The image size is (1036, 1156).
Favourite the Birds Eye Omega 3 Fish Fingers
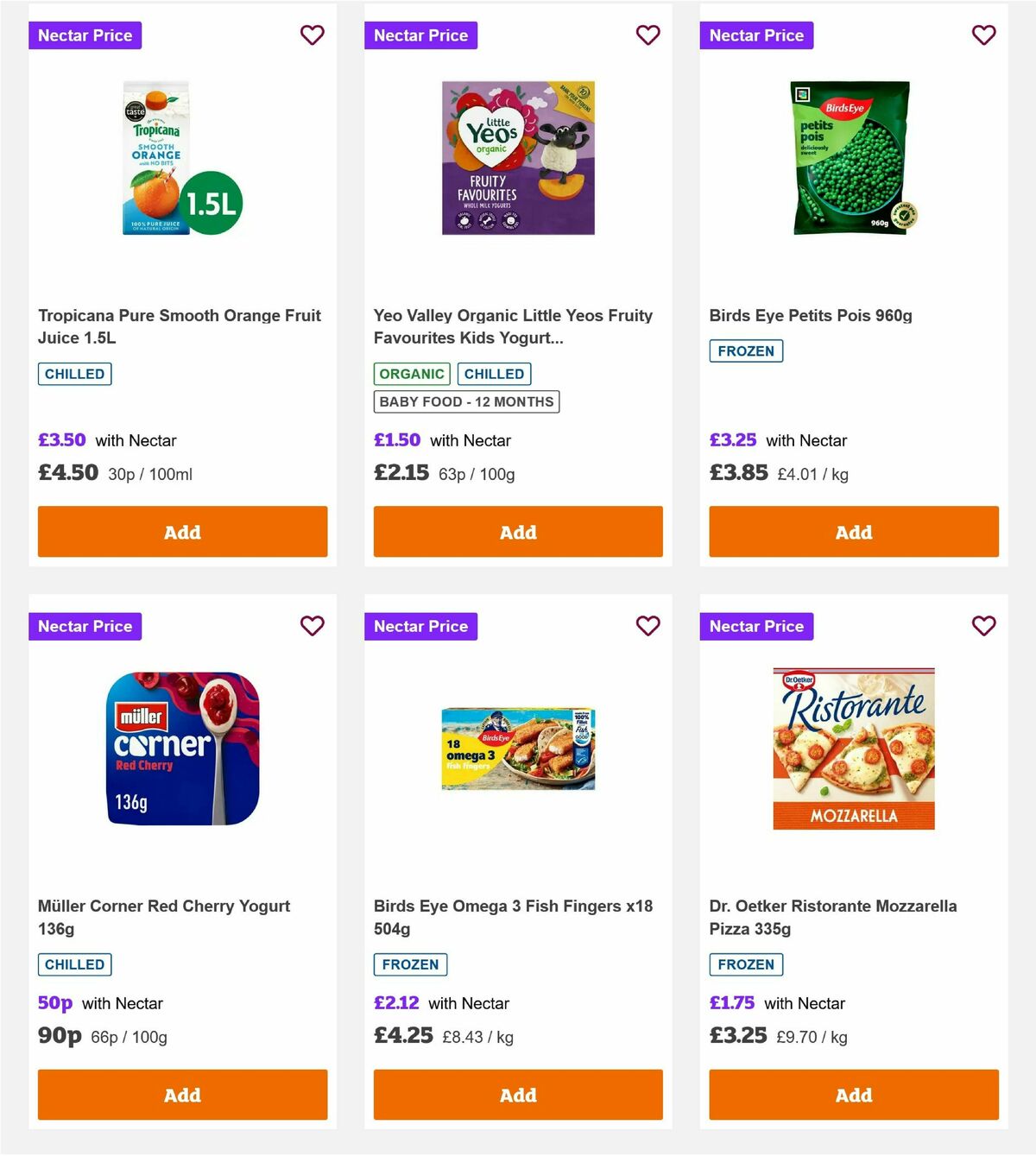point(647,626)
